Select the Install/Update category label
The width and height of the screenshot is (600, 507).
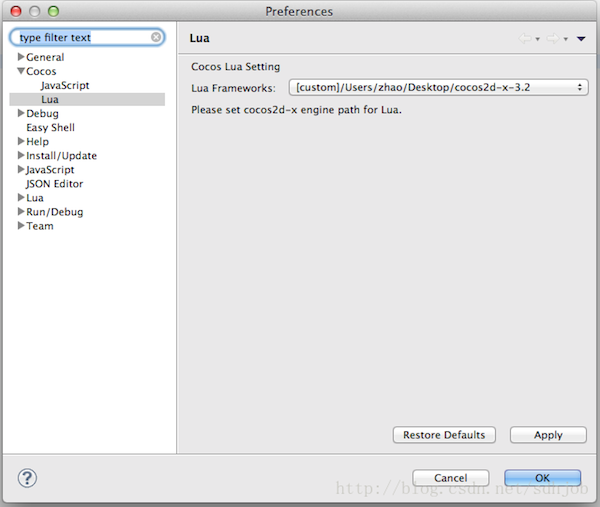[x=61, y=156]
